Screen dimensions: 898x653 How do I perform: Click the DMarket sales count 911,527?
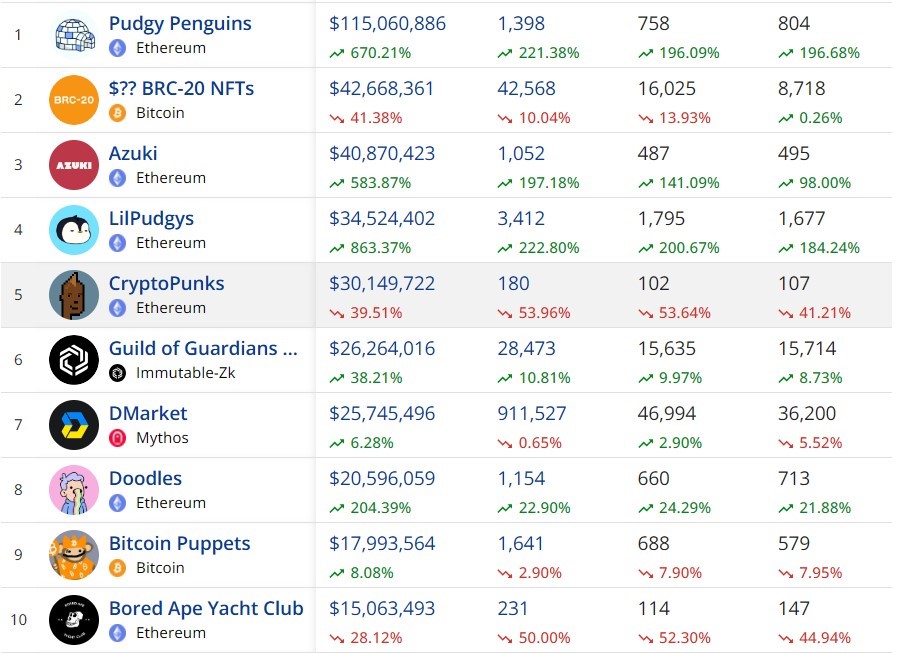point(531,414)
